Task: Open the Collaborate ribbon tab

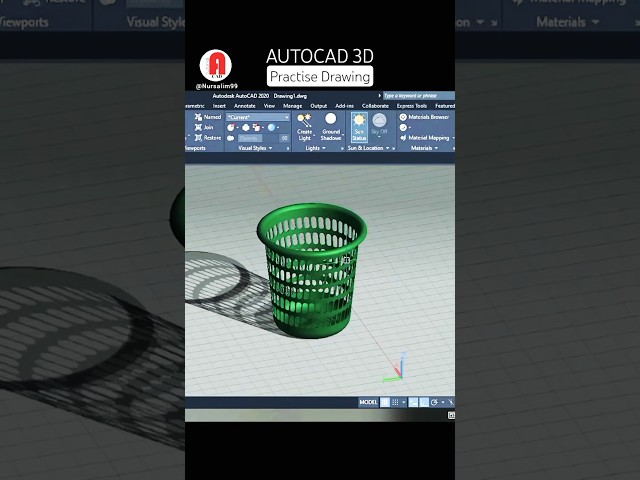Action: [x=375, y=106]
